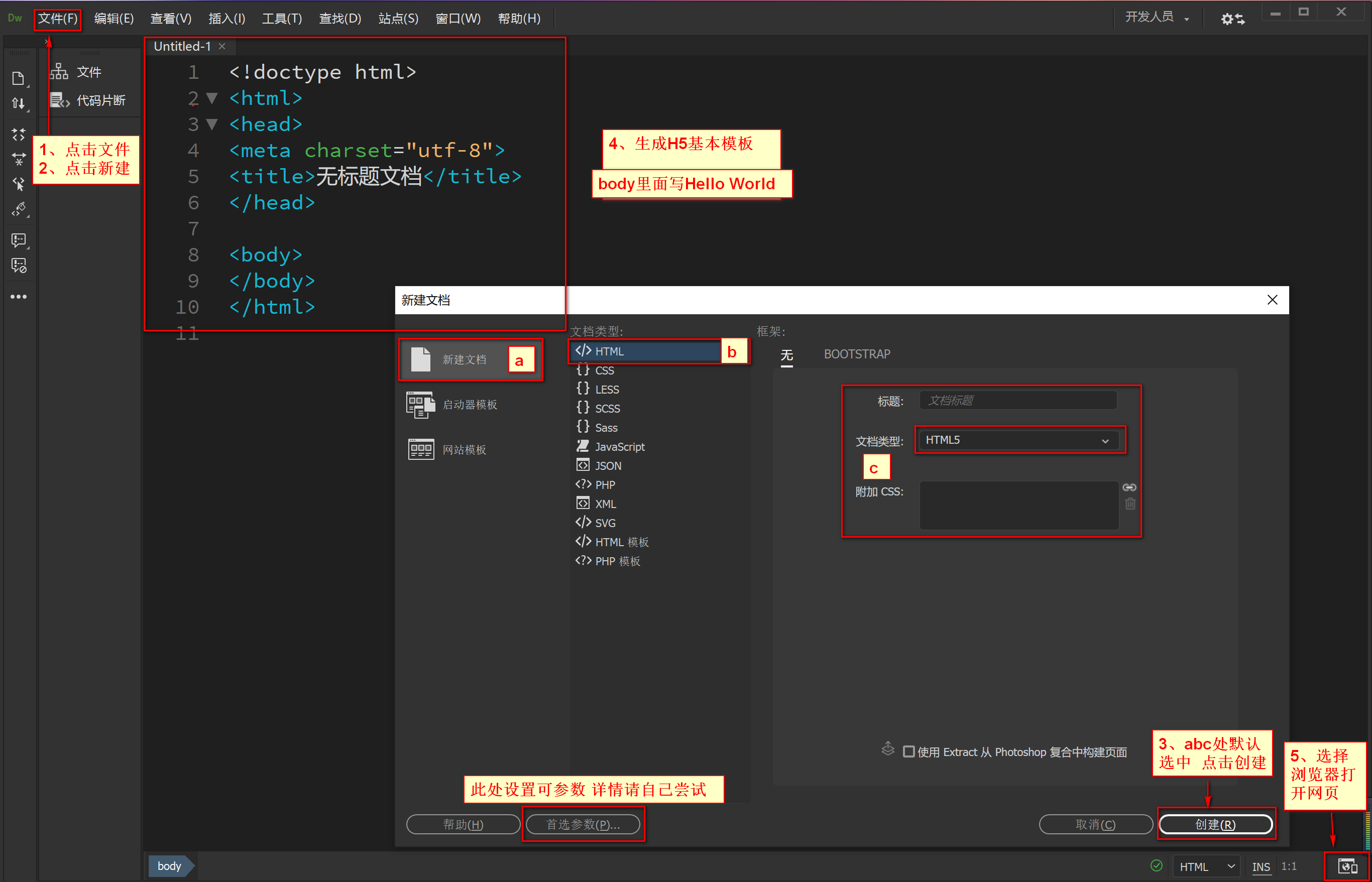Open the 文件(F) menu
This screenshot has width=1372, height=882.
pos(57,19)
